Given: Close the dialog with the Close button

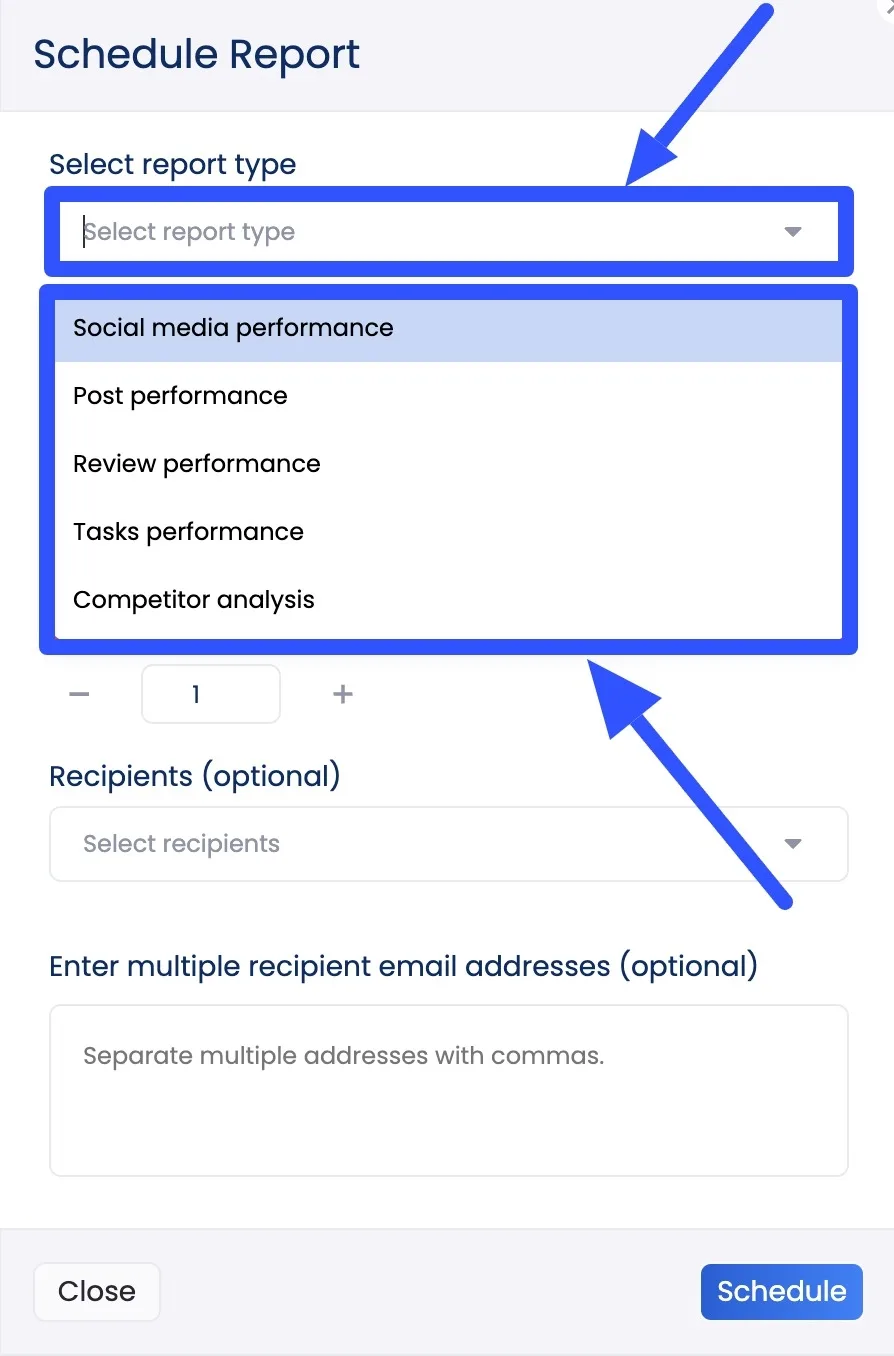Looking at the screenshot, I should [96, 1291].
